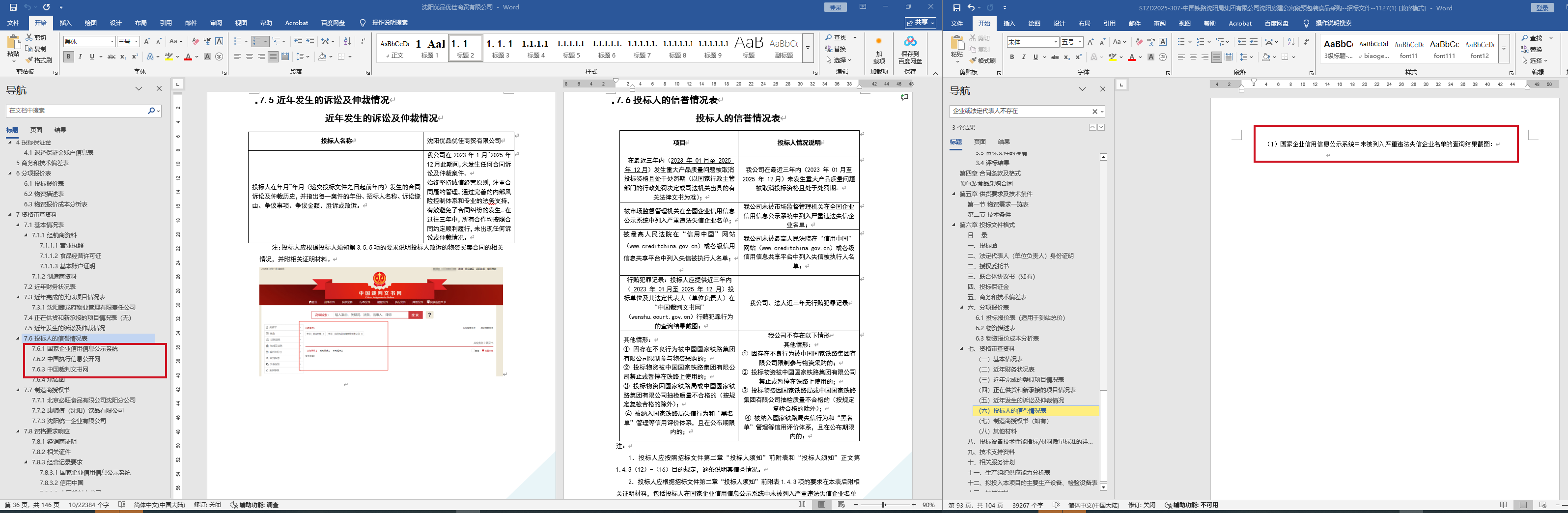Decrease font size in the right Word window

(x=1102, y=42)
